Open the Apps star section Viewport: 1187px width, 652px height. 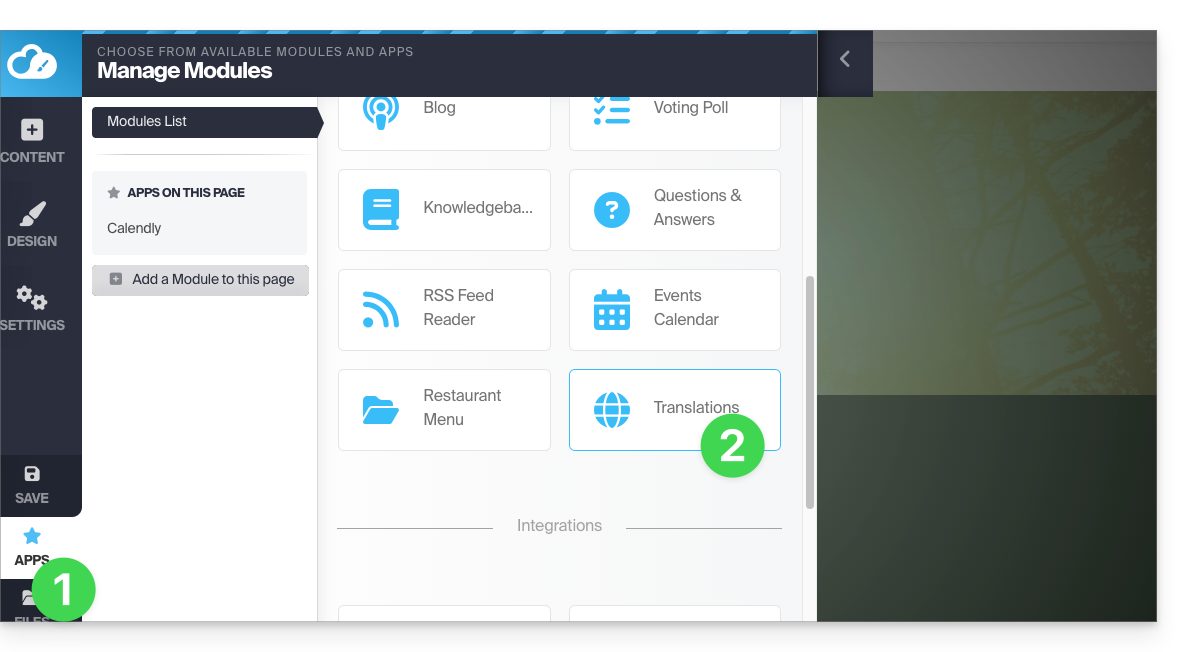[32, 547]
